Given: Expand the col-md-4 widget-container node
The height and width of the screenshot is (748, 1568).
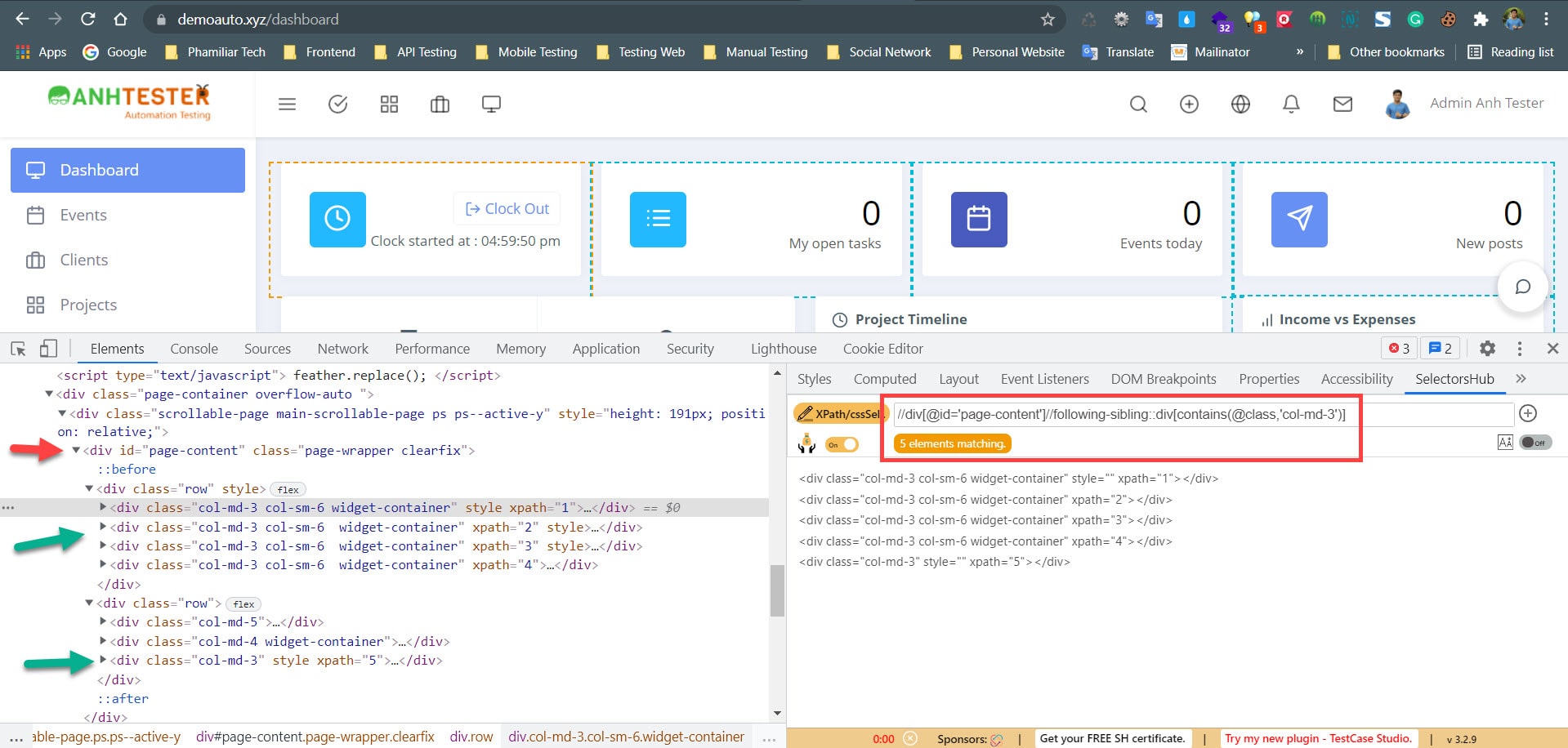Looking at the screenshot, I should coord(103,640).
